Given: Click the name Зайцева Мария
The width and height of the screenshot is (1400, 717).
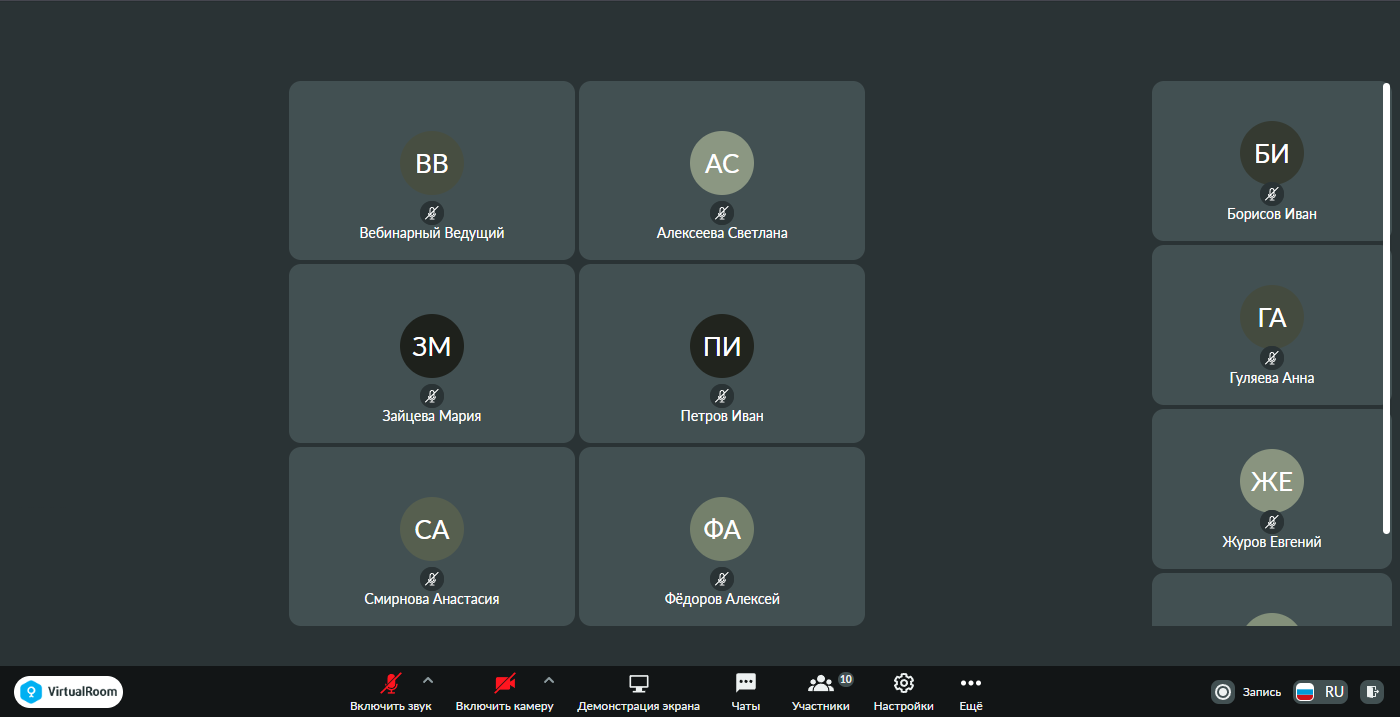Looking at the screenshot, I should pyautogui.click(x=432, y=416).
